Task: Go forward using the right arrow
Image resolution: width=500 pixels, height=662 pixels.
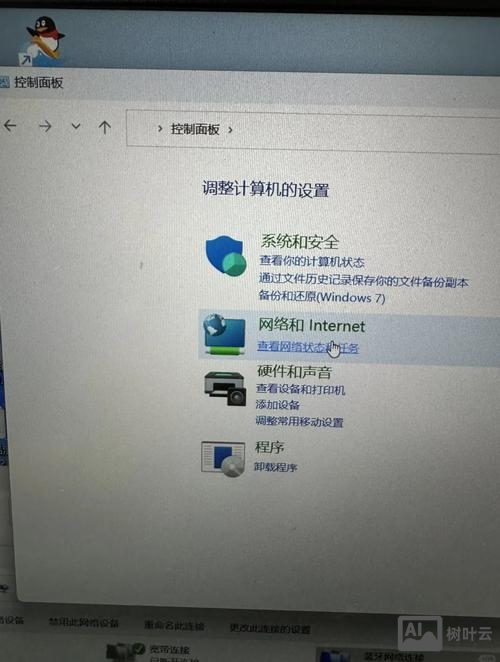Action: point(45,126)
